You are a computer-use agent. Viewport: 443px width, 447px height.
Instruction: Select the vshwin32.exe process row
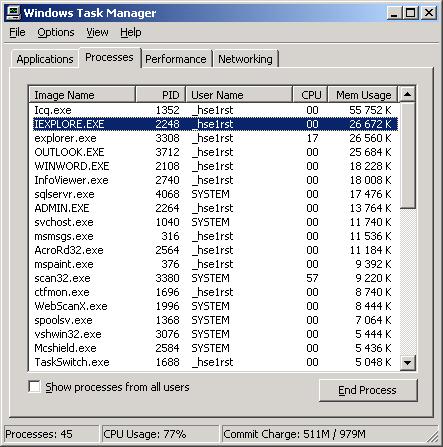215,334
